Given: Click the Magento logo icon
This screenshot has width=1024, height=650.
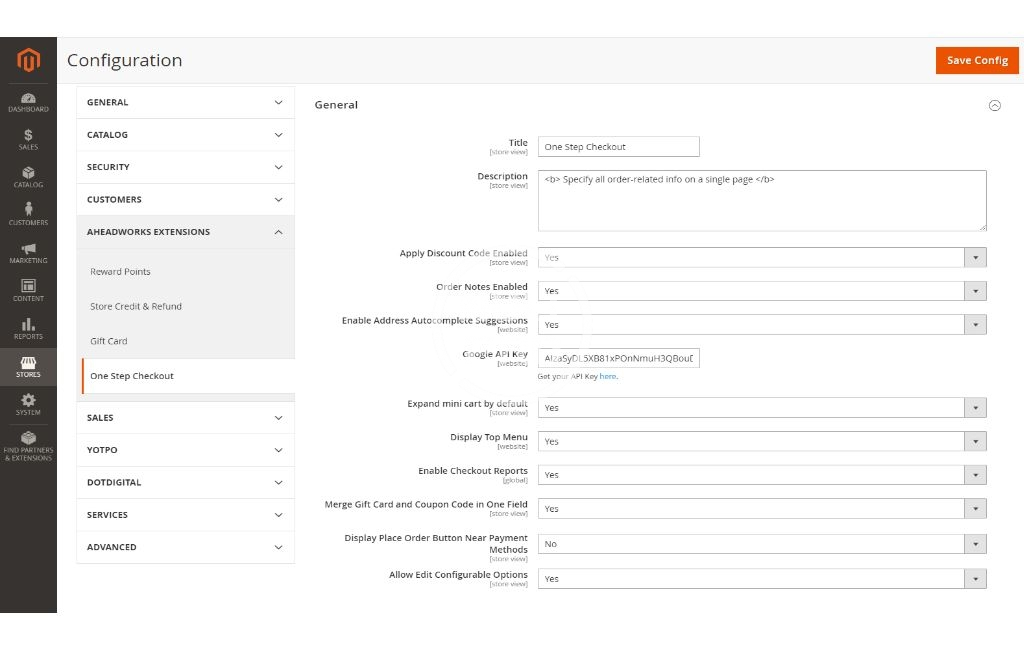Looking at the screenshot, I should (x=28, y=61).
